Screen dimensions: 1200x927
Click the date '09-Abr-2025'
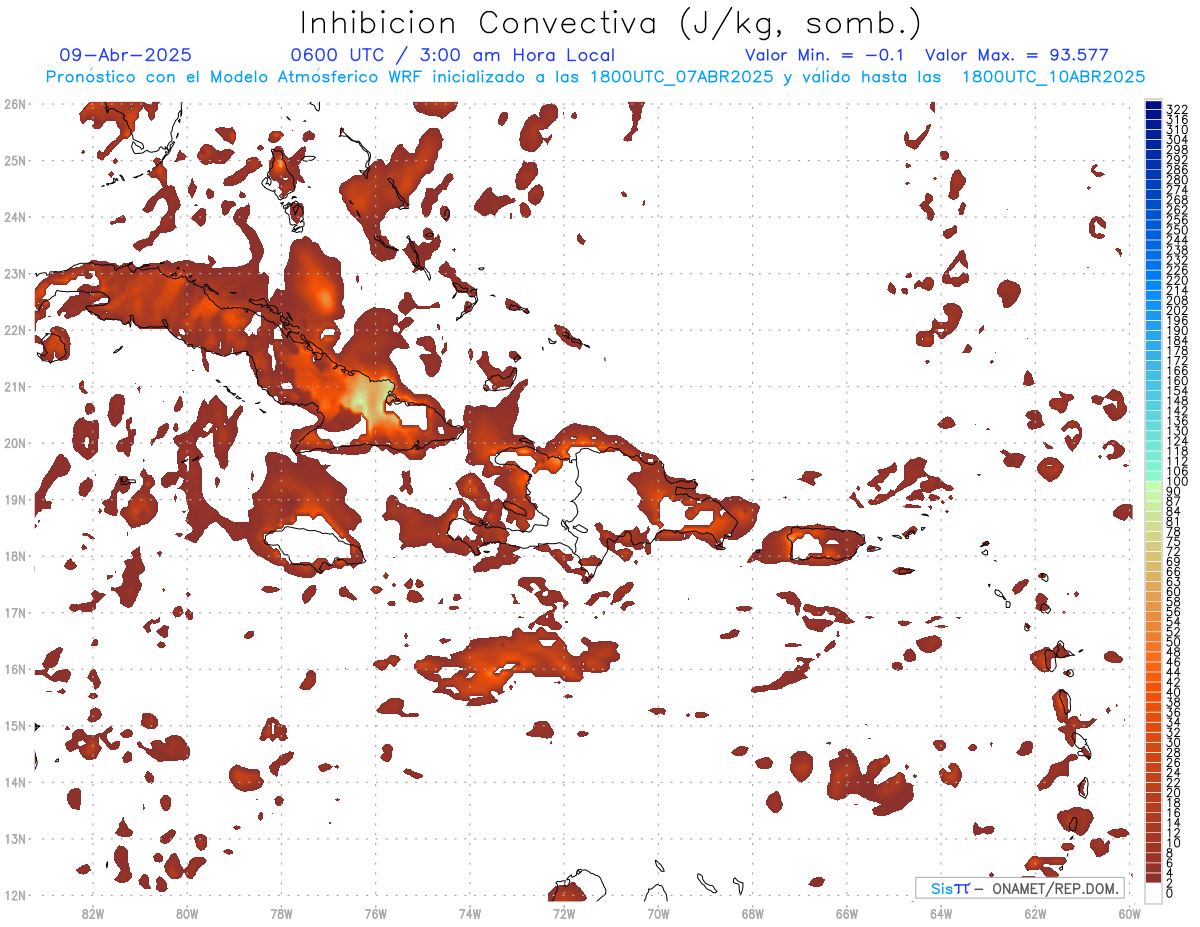pyautogui.click(x=126, y=56)
